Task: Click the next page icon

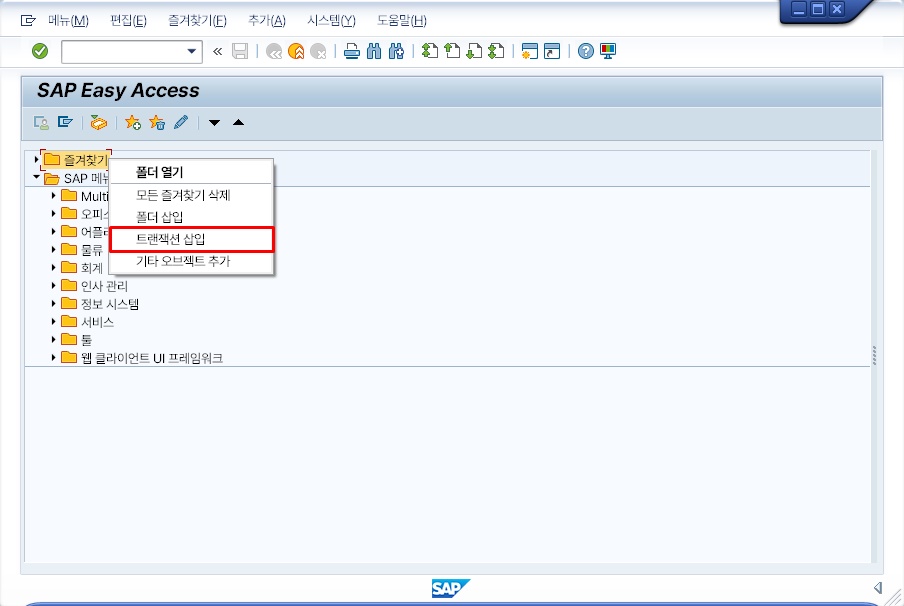Action: point(474,51)
